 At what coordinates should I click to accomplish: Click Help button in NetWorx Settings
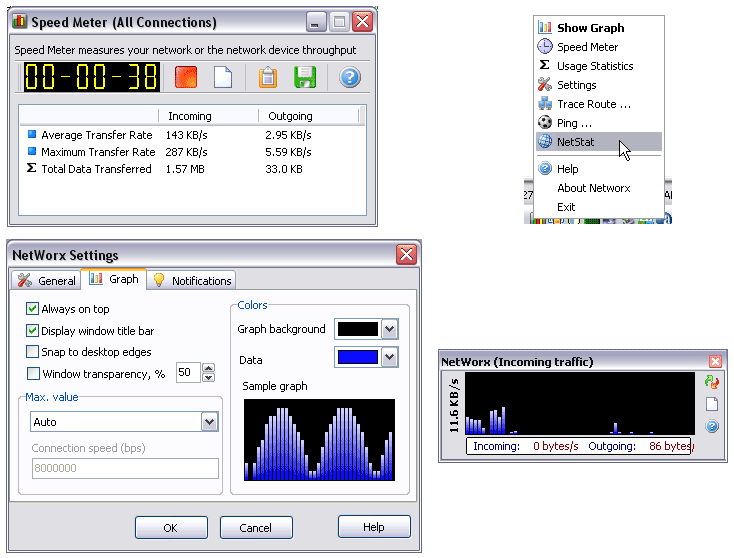click(x=374, y=527)
